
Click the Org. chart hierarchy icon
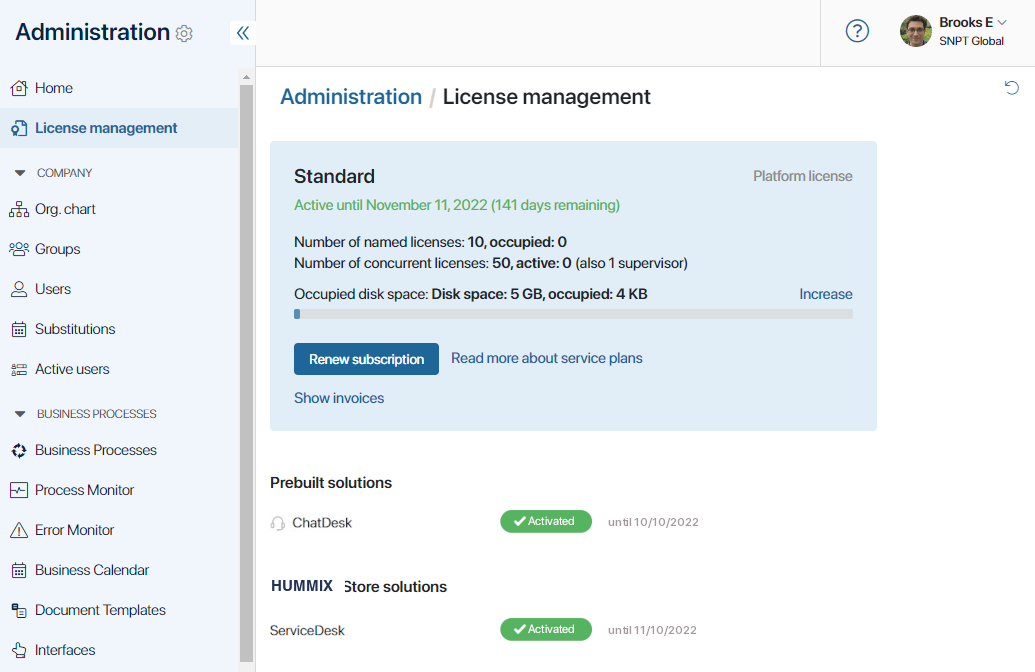pos(19,209)
